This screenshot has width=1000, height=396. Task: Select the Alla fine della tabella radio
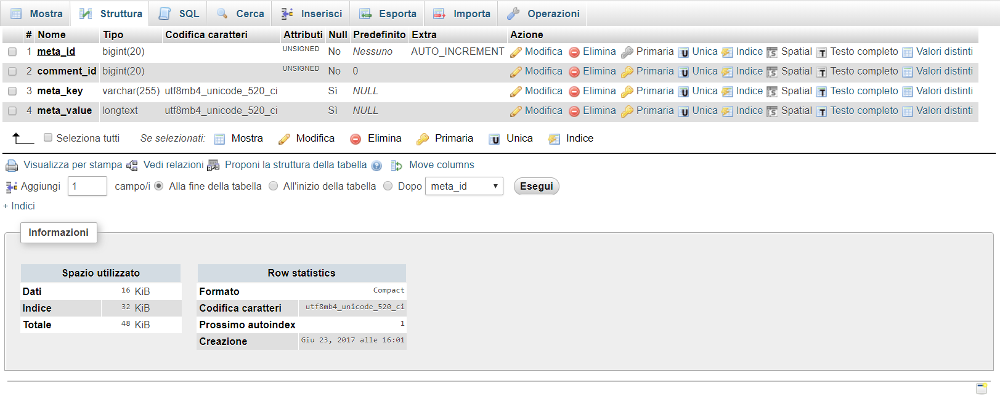(x=159, y=187)
